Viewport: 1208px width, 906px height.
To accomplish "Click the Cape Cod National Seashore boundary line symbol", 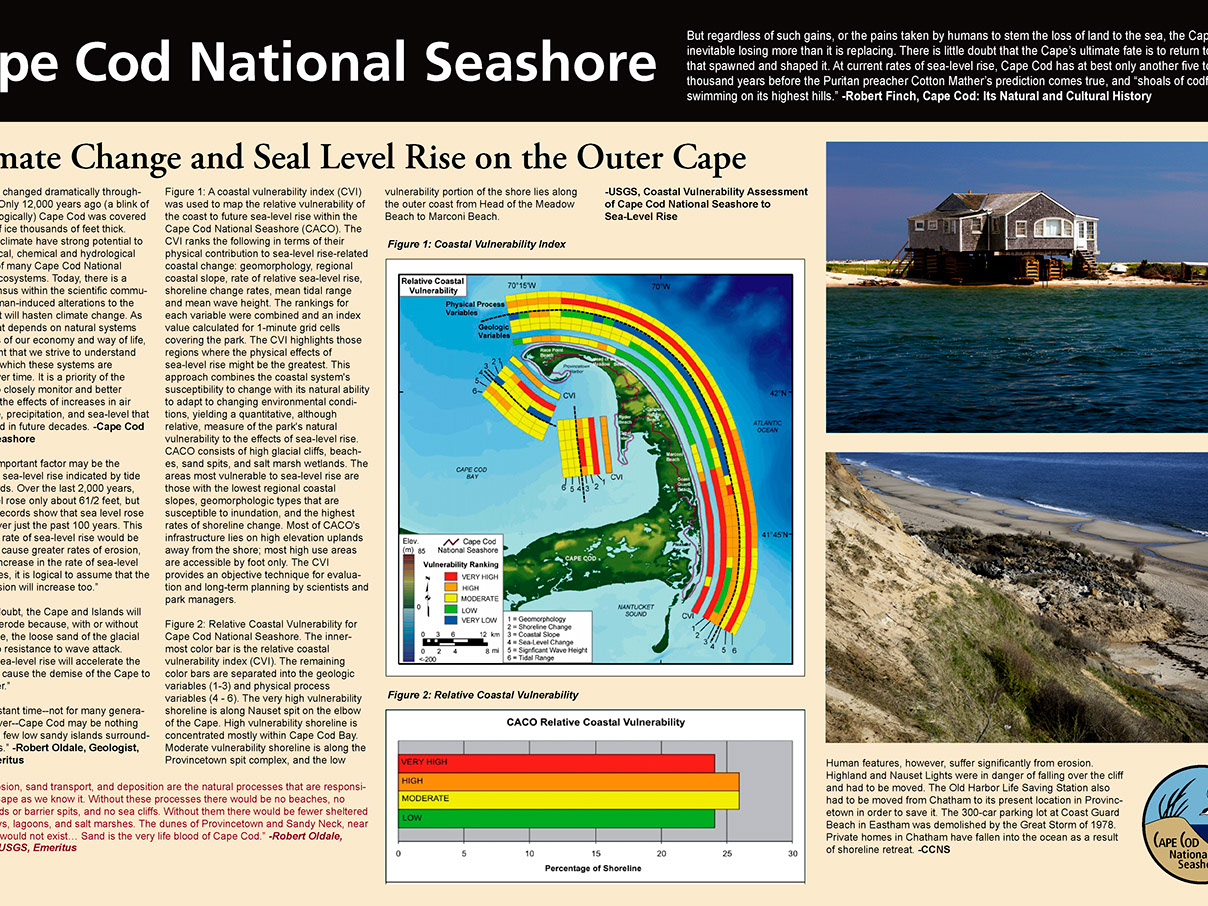I will (451, 542).
